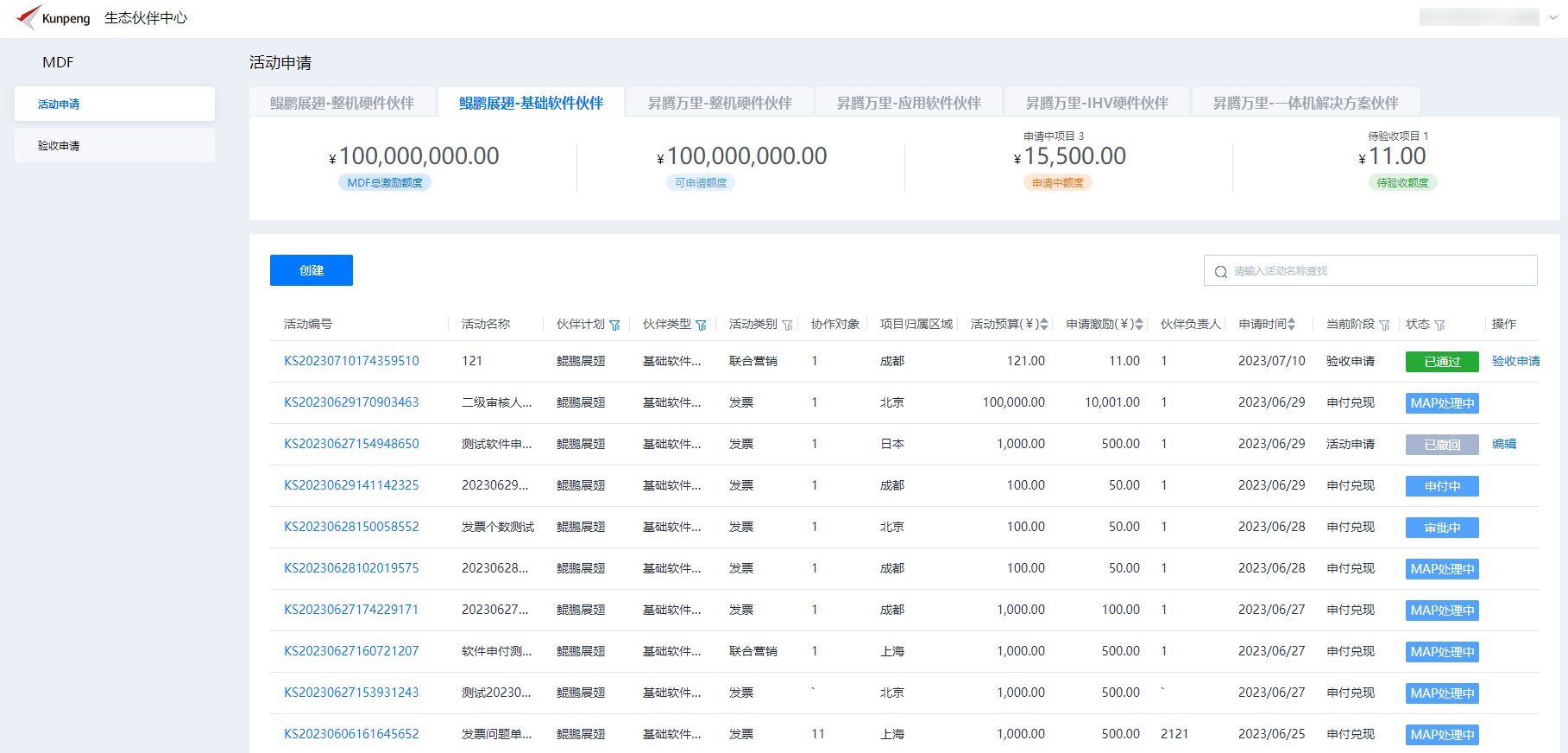Select 活动申请 in sidebar
Screen dimensions: 1568x753
tap(115, 104)
